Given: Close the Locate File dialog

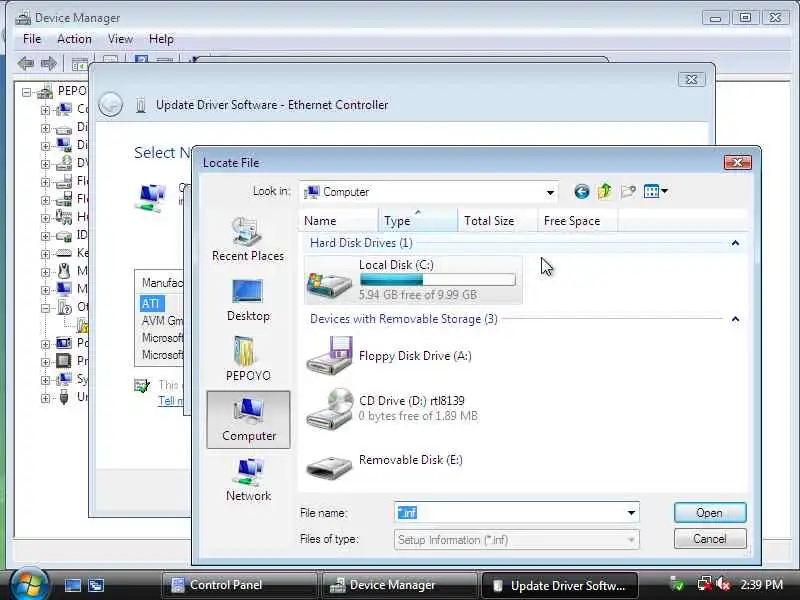Looking at the screenshot, I should [x=737, y=163].
